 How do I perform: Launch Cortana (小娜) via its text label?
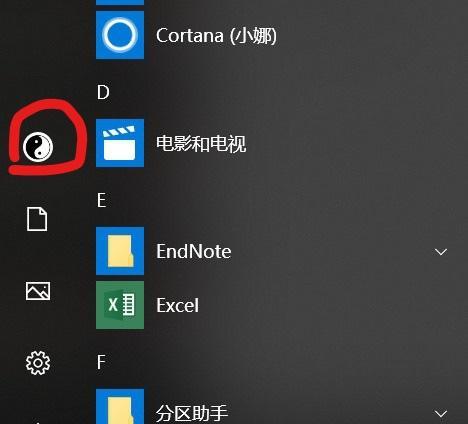point(216,35)
